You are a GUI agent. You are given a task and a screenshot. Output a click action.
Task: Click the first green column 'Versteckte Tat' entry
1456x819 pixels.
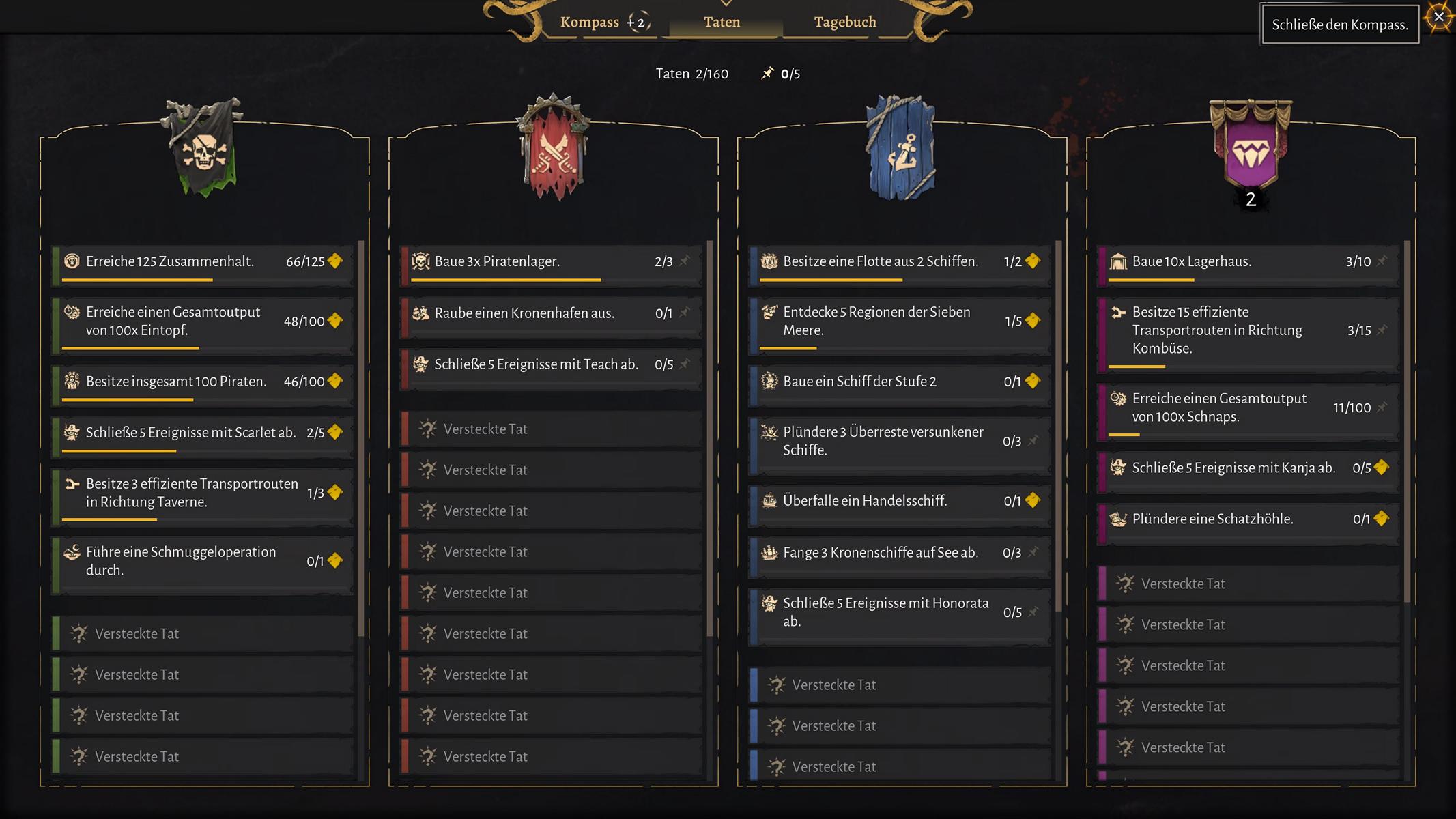(x=203, y=634)
